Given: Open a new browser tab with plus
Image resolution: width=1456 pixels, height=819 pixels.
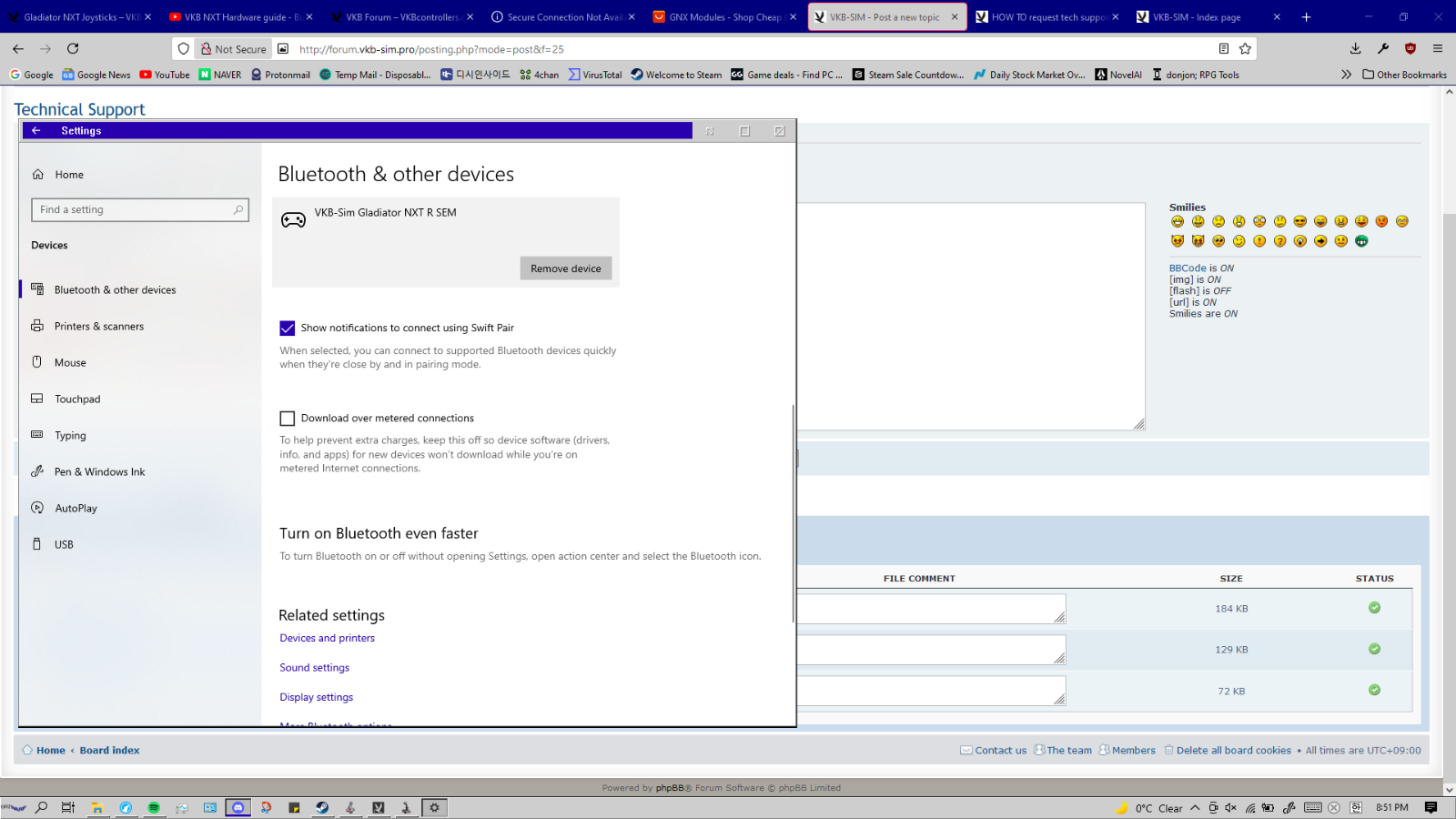Looking at the screenshot, I should click(x=1306, y=17).
